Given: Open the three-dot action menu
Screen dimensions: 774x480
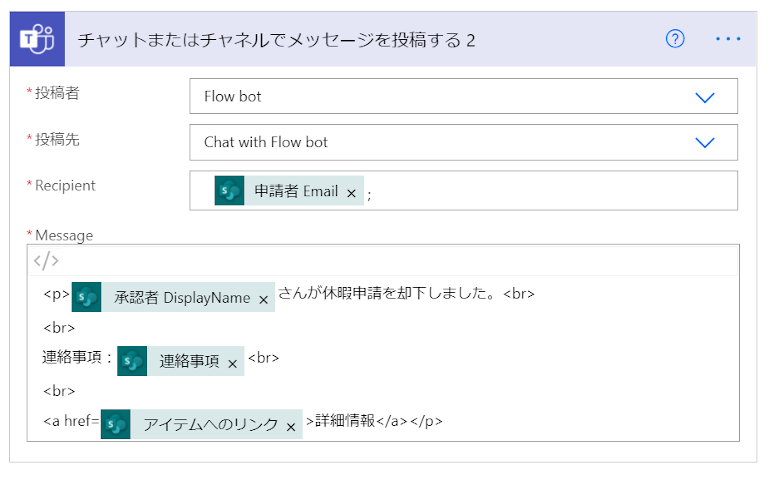Looking at the screenshot, I should (x=728, y=39).
